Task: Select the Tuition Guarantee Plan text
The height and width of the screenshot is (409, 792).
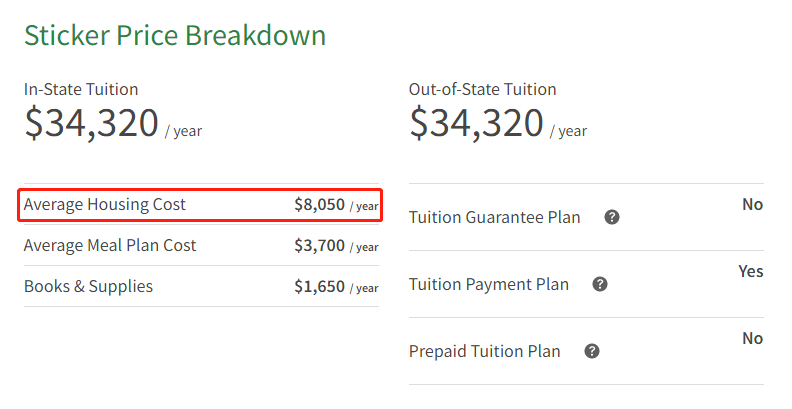Action: (494, 218)
